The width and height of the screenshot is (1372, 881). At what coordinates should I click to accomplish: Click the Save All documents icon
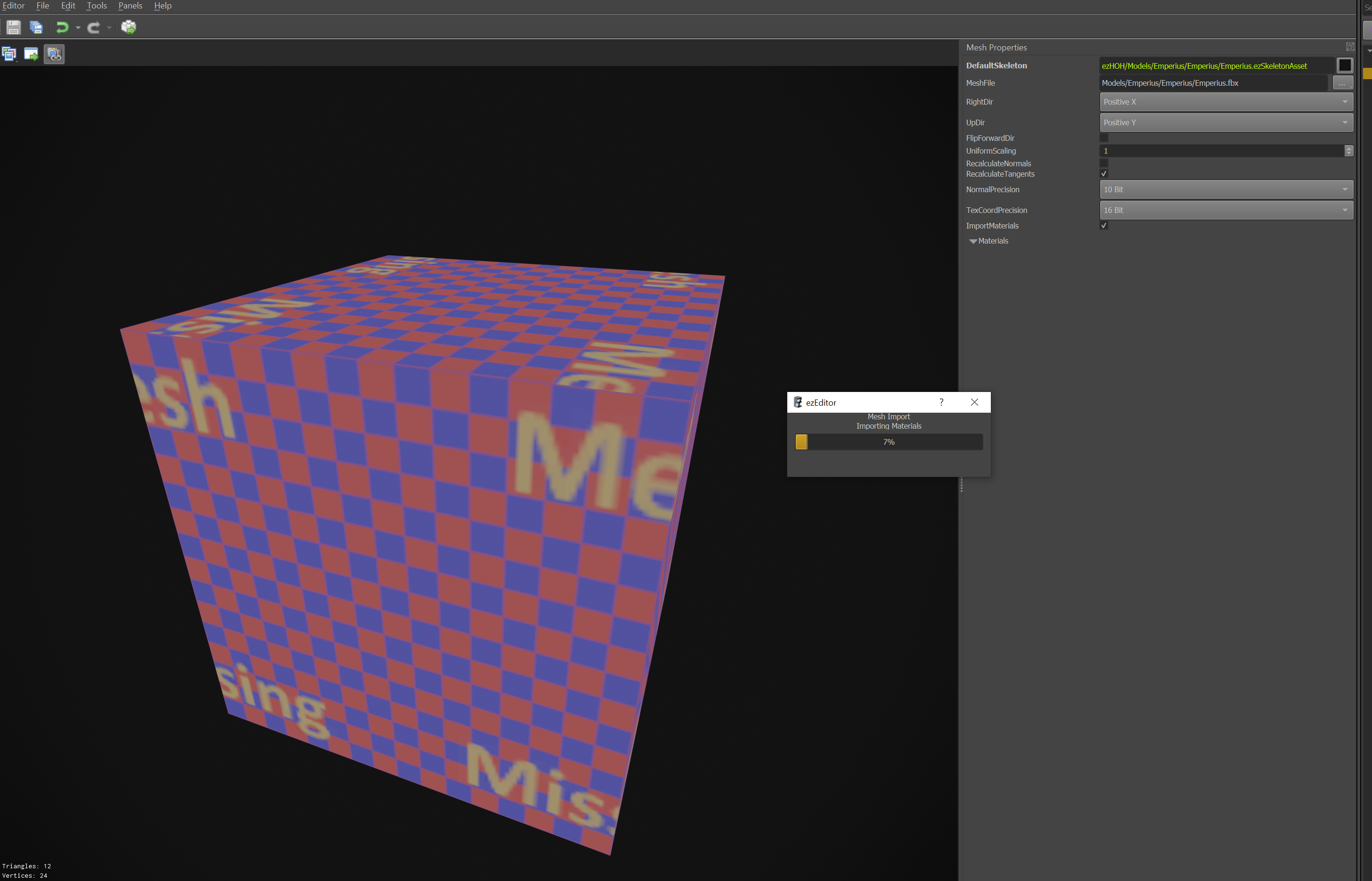click(36, 27)
